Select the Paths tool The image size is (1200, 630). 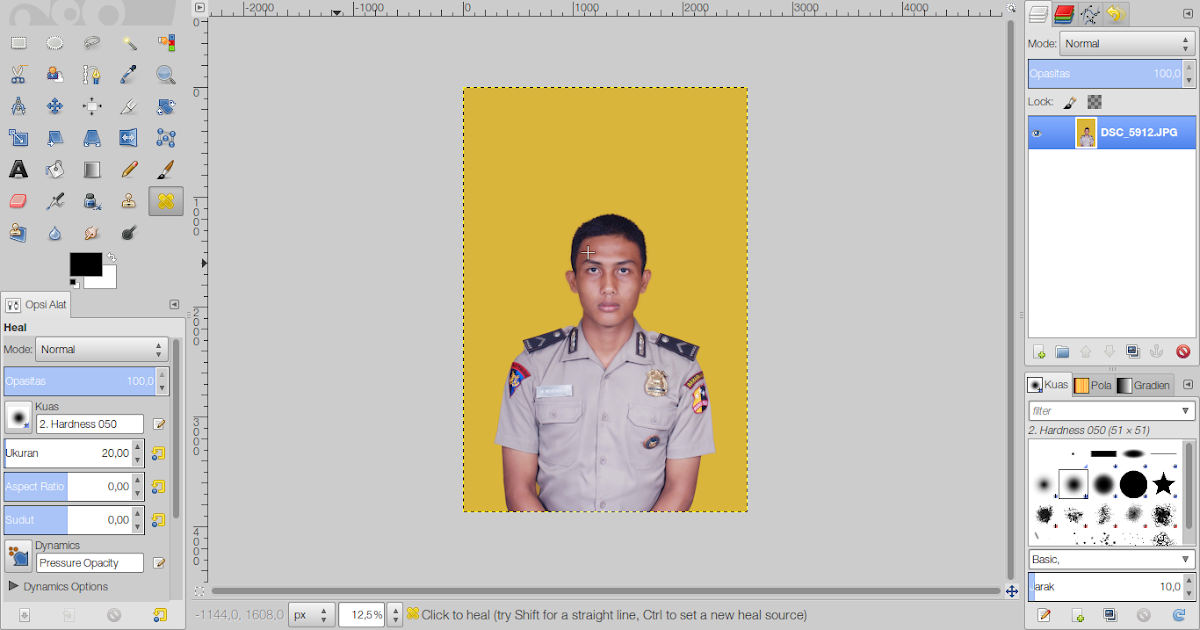pos(92,74)
